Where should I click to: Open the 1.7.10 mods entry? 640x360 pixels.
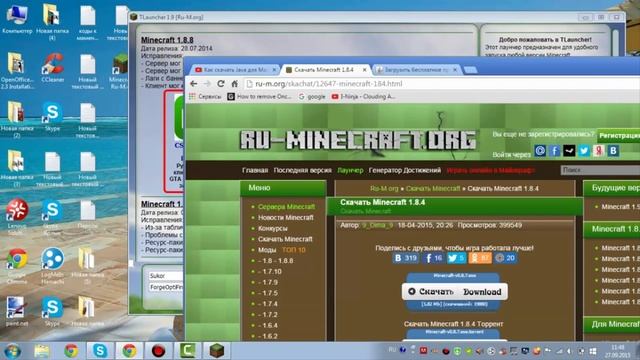click(270, 271)
